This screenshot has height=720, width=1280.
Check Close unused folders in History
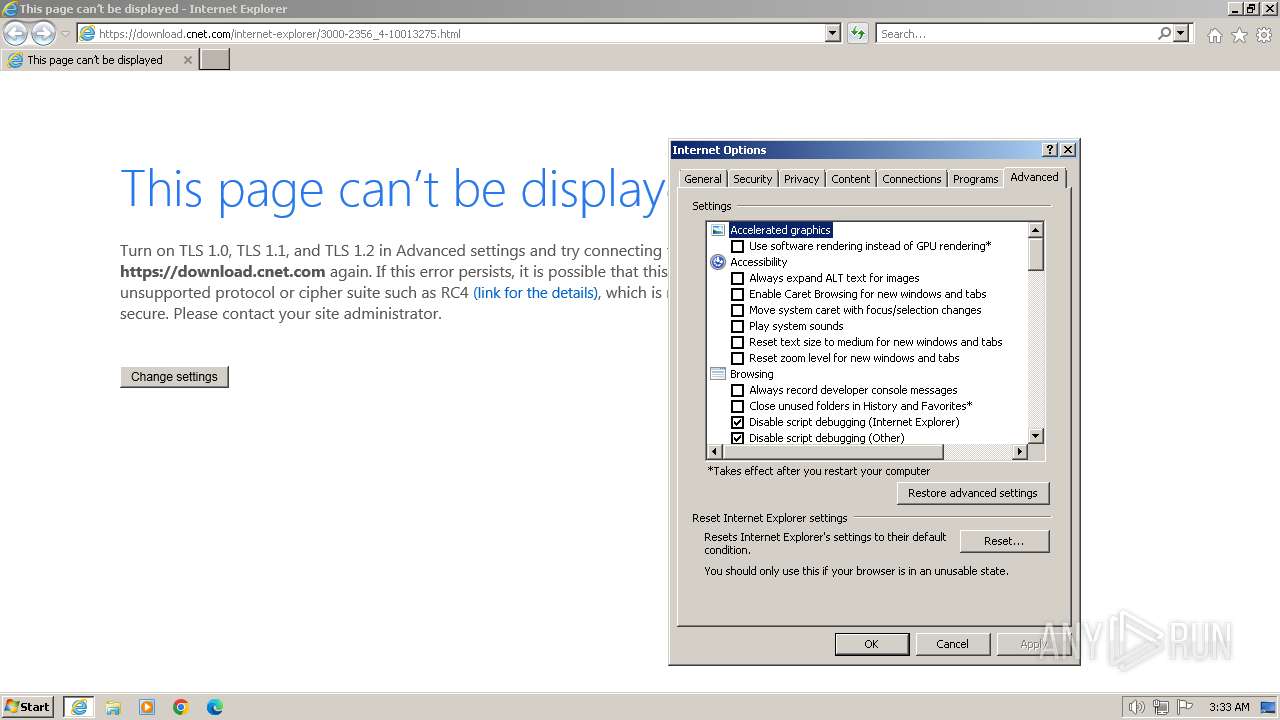tap(738, 406)
